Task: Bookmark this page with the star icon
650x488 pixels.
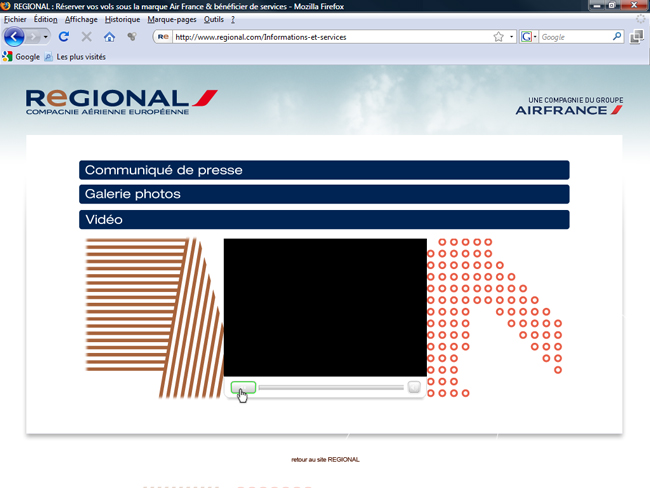Action: pos(498,37)
